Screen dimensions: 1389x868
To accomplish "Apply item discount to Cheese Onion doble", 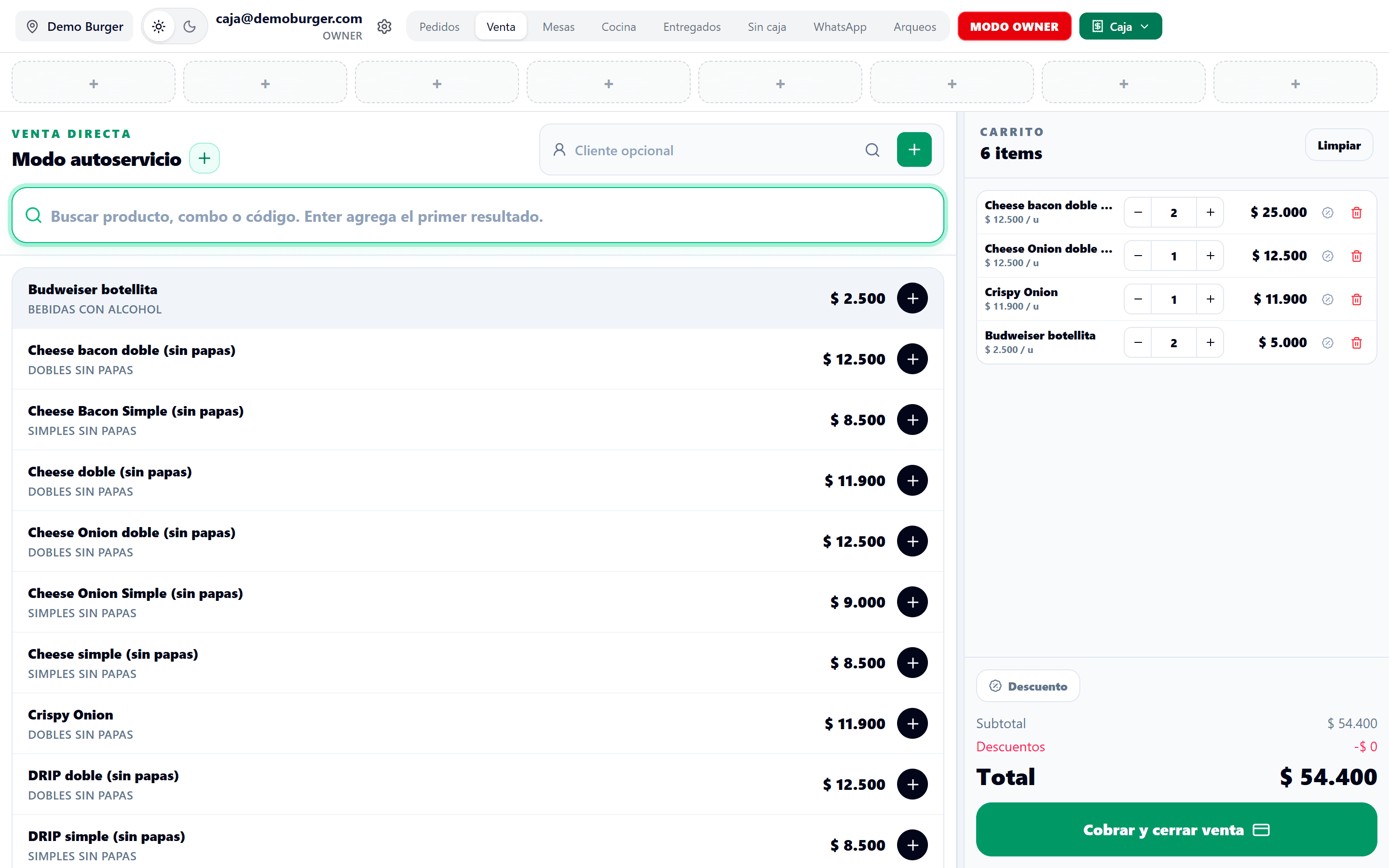I will [1327, 256].
